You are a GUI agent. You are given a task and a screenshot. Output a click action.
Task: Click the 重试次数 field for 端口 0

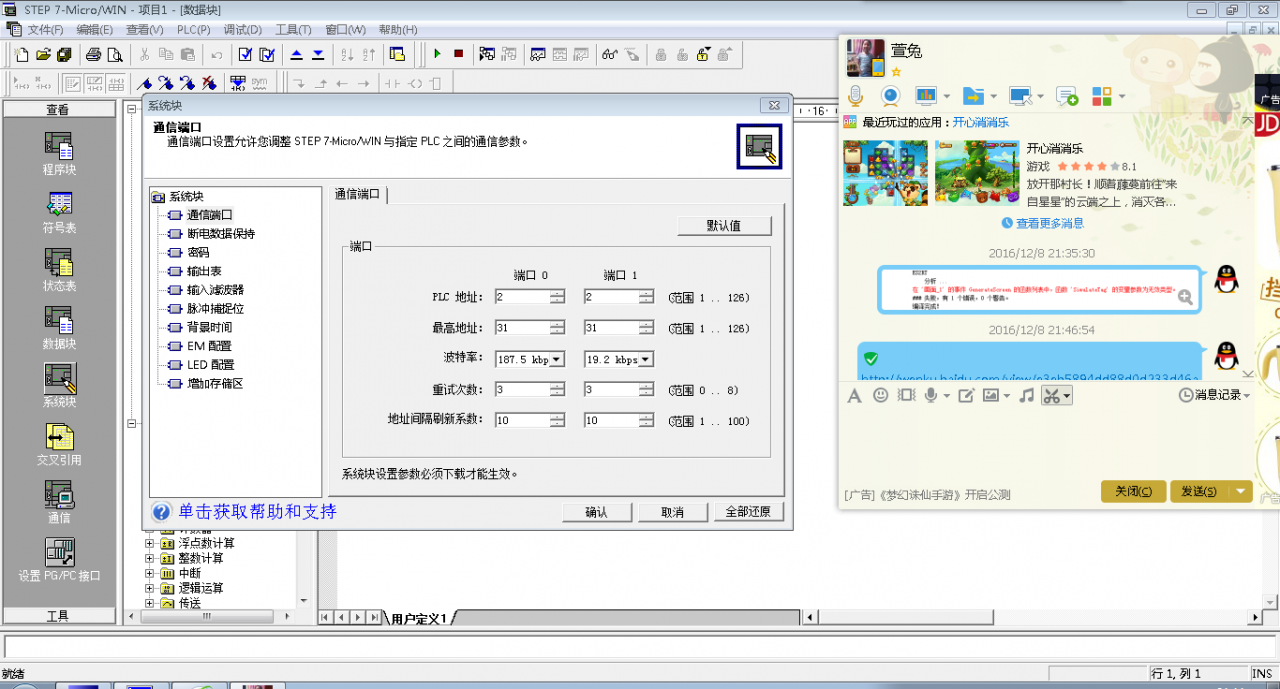click(x=522, y=390)
